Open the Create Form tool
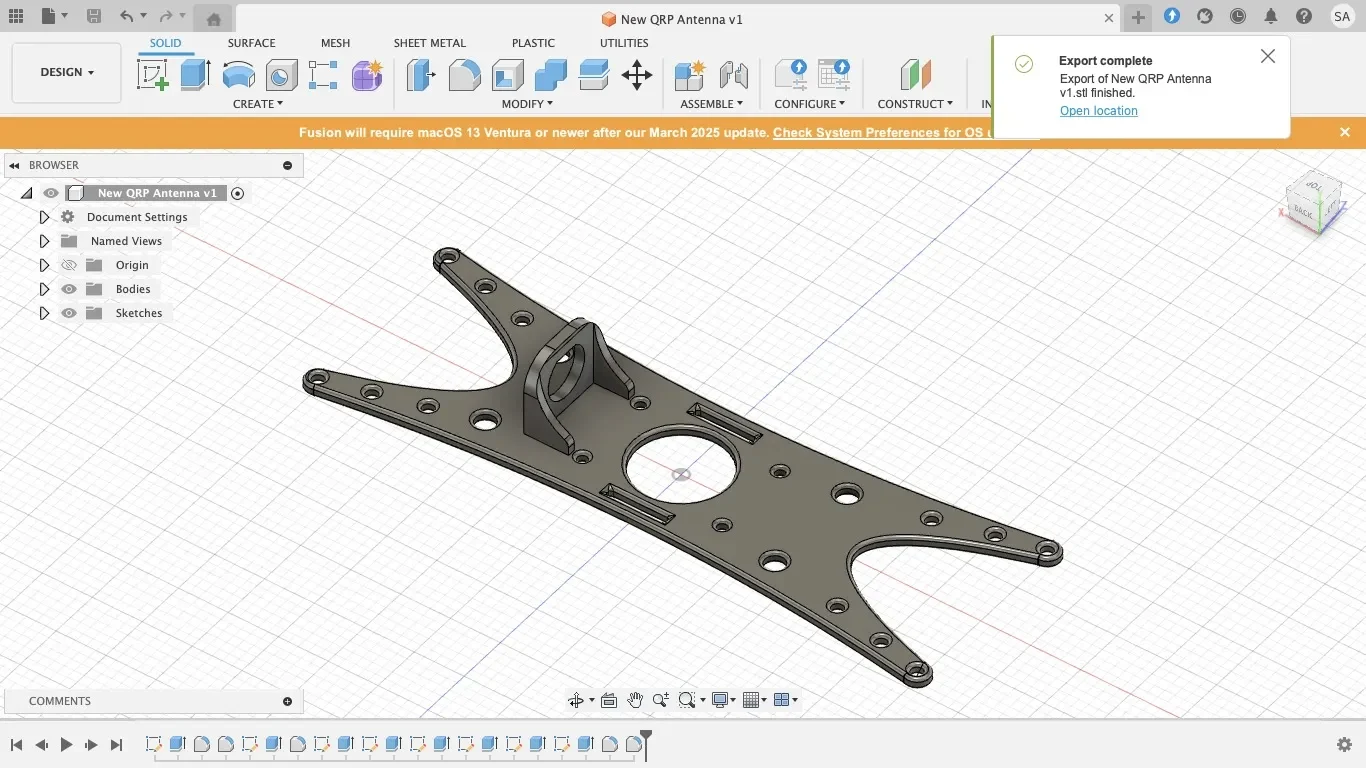Screen dimensions: 1366x768 tap(367, 75)
